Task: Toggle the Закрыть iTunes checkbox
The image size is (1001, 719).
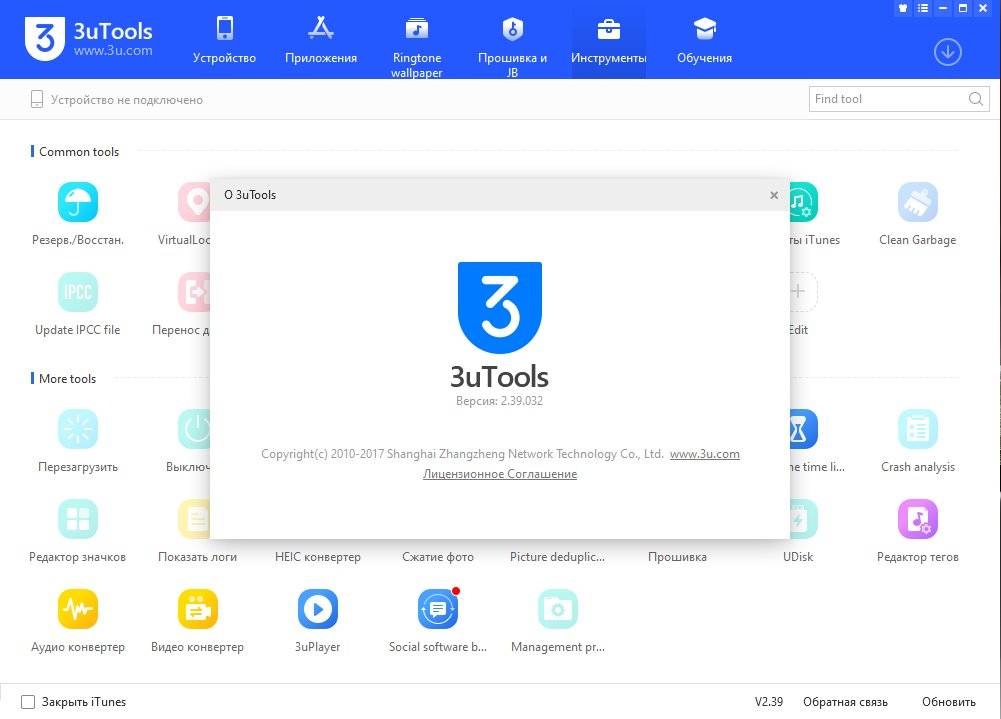Action: (x=28, y=702)
